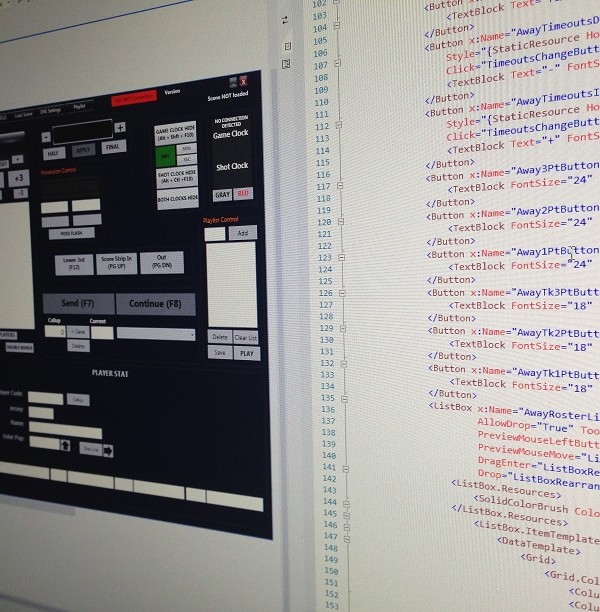Collapse the Away3PtButton block at line 117
600x612 pixels.
pos(340,186)
